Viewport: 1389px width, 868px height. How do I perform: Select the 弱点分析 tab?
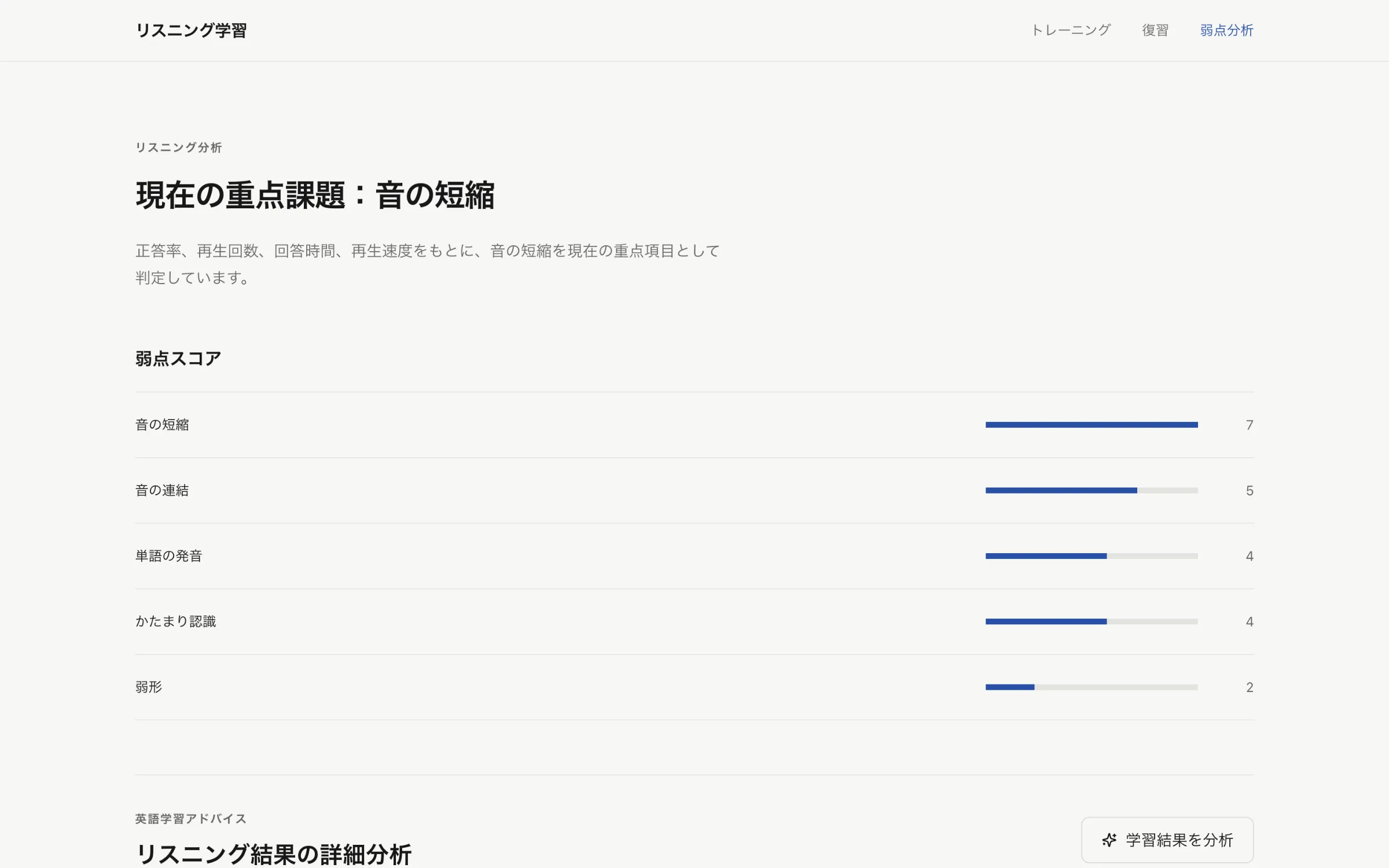coord(1226,30)
